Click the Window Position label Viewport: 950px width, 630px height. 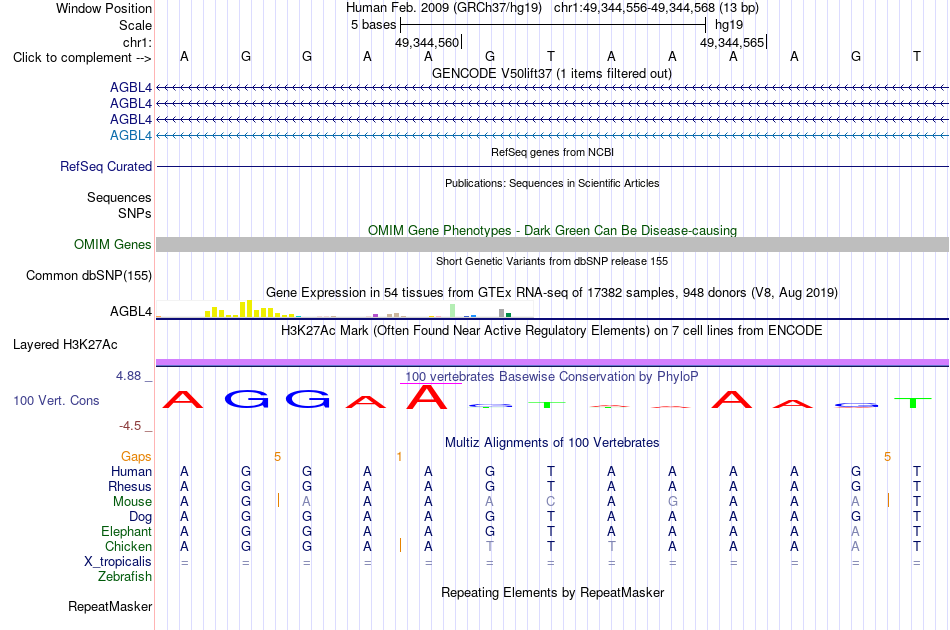tap(104, 8)
